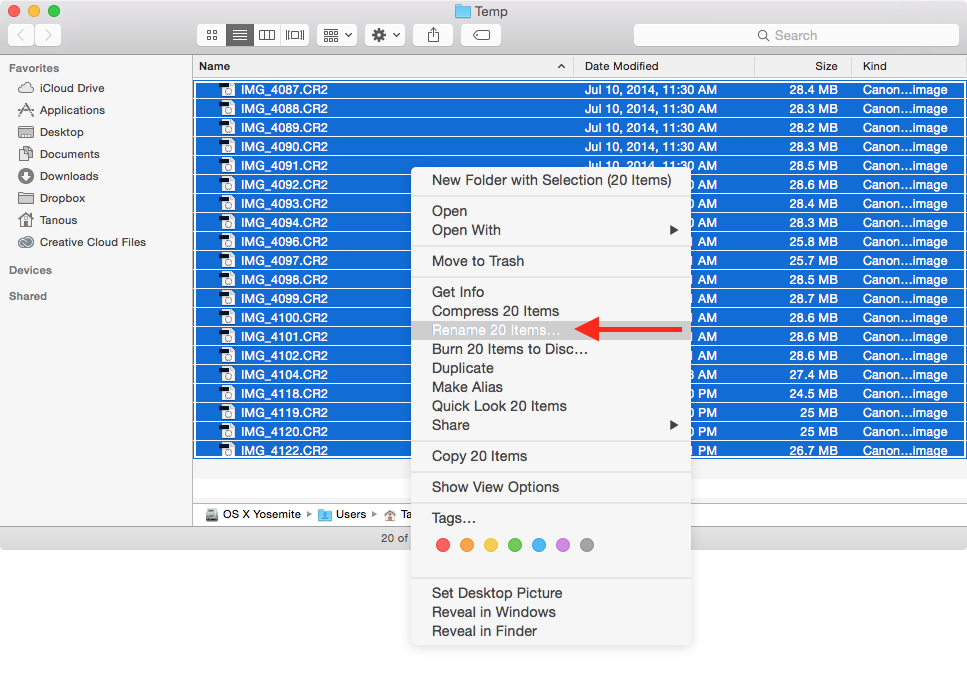Switch to list view in toolbar
The width and height of the screenshot is (967, 673).
(239, 35)
